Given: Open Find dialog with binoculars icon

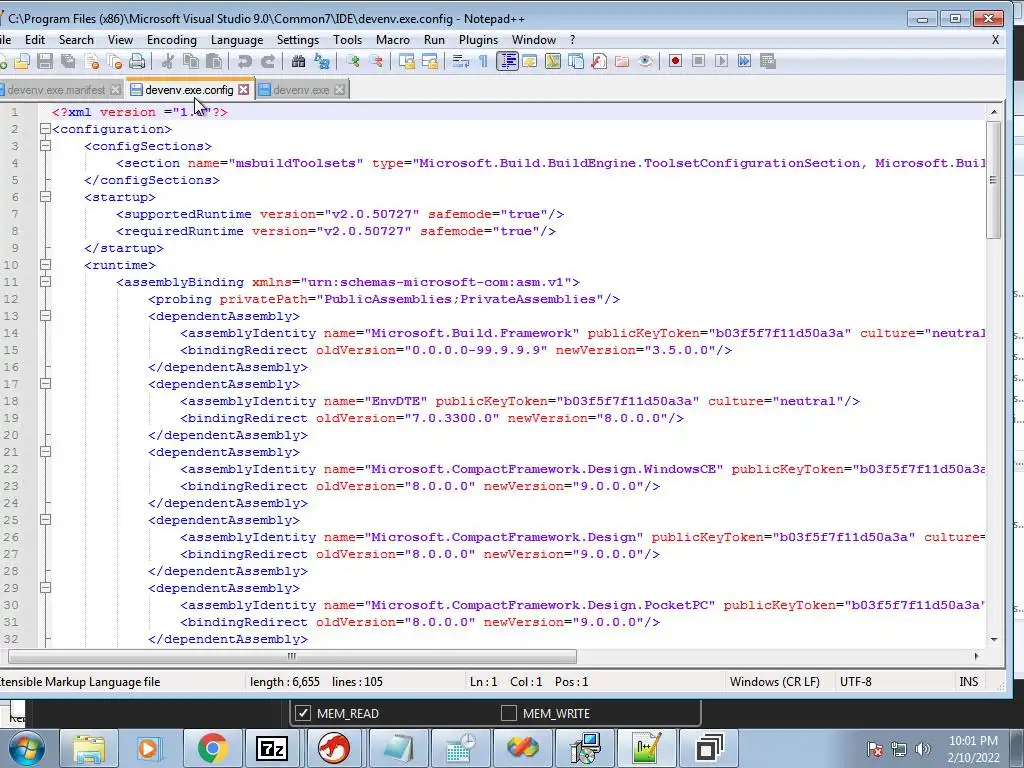Looking at the screenshot, I should (x=298, y=61).
